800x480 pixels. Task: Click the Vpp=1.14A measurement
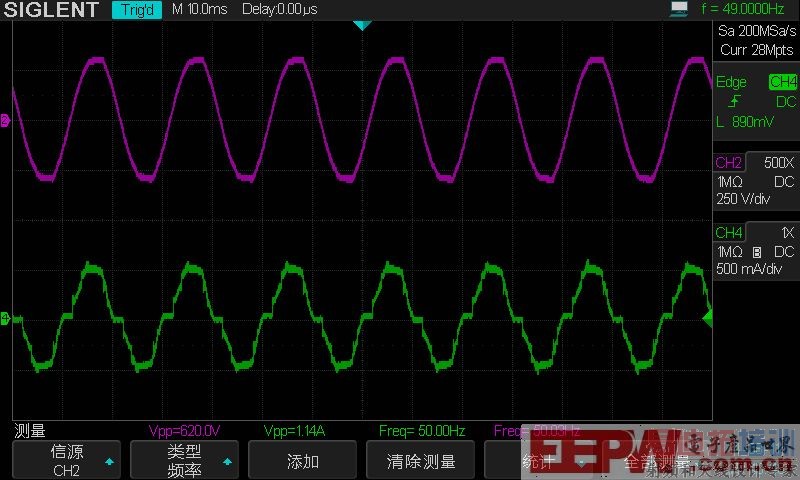tap(294, 431)
